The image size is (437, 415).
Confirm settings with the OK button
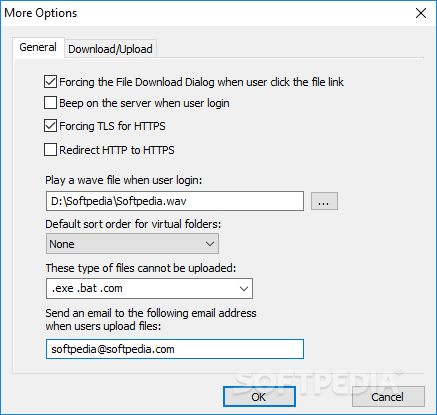(259, 397)
